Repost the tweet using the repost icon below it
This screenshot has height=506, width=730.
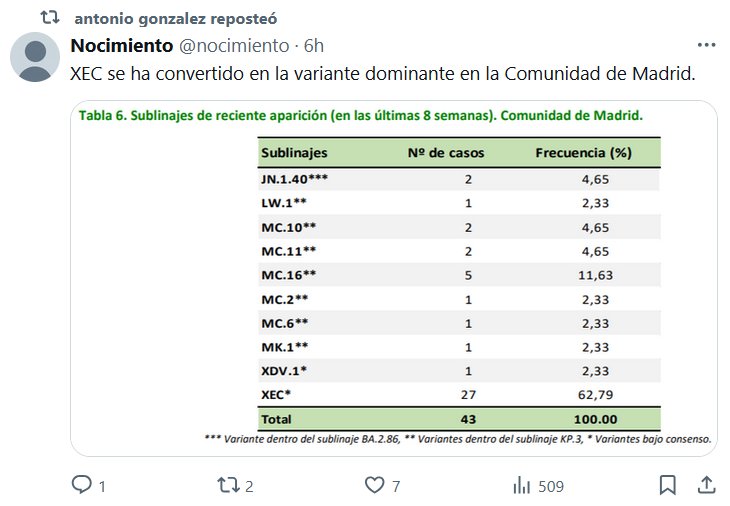click(x=227, y=486)
